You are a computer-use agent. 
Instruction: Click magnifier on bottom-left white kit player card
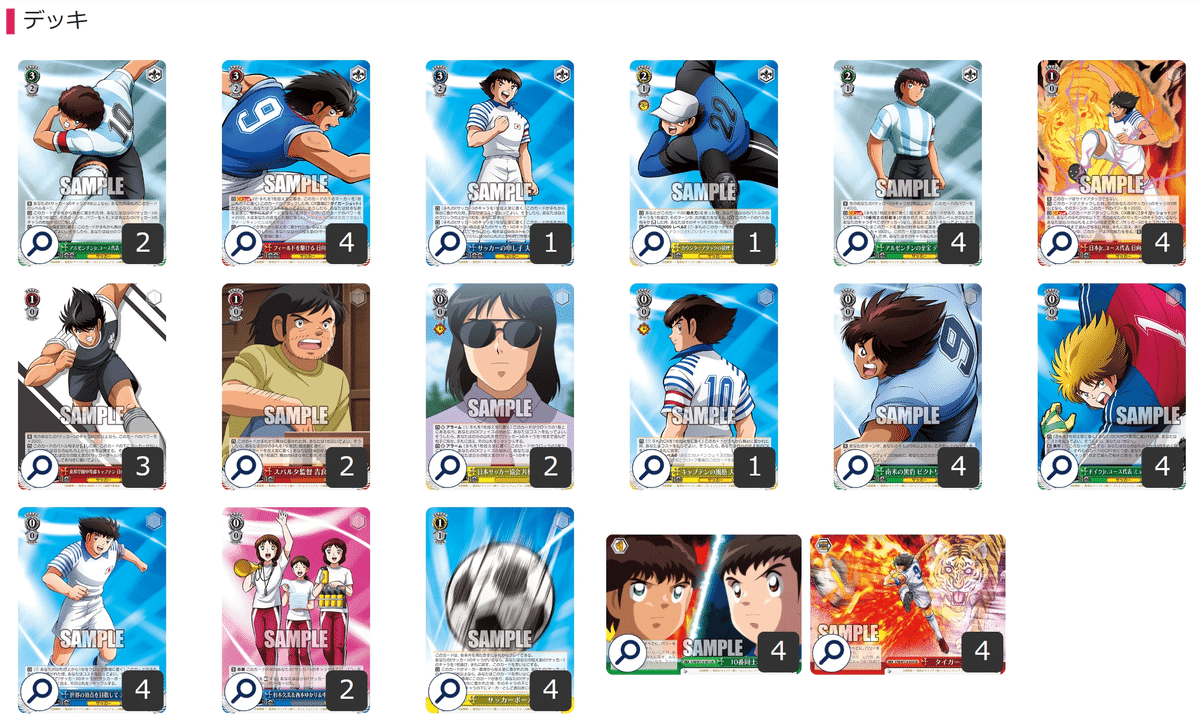click(40, 690)
